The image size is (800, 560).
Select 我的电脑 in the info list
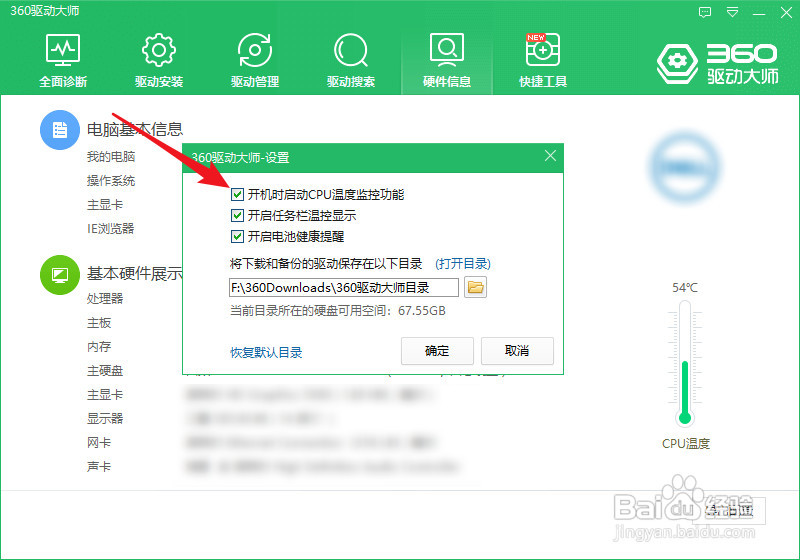coord(111,157)
